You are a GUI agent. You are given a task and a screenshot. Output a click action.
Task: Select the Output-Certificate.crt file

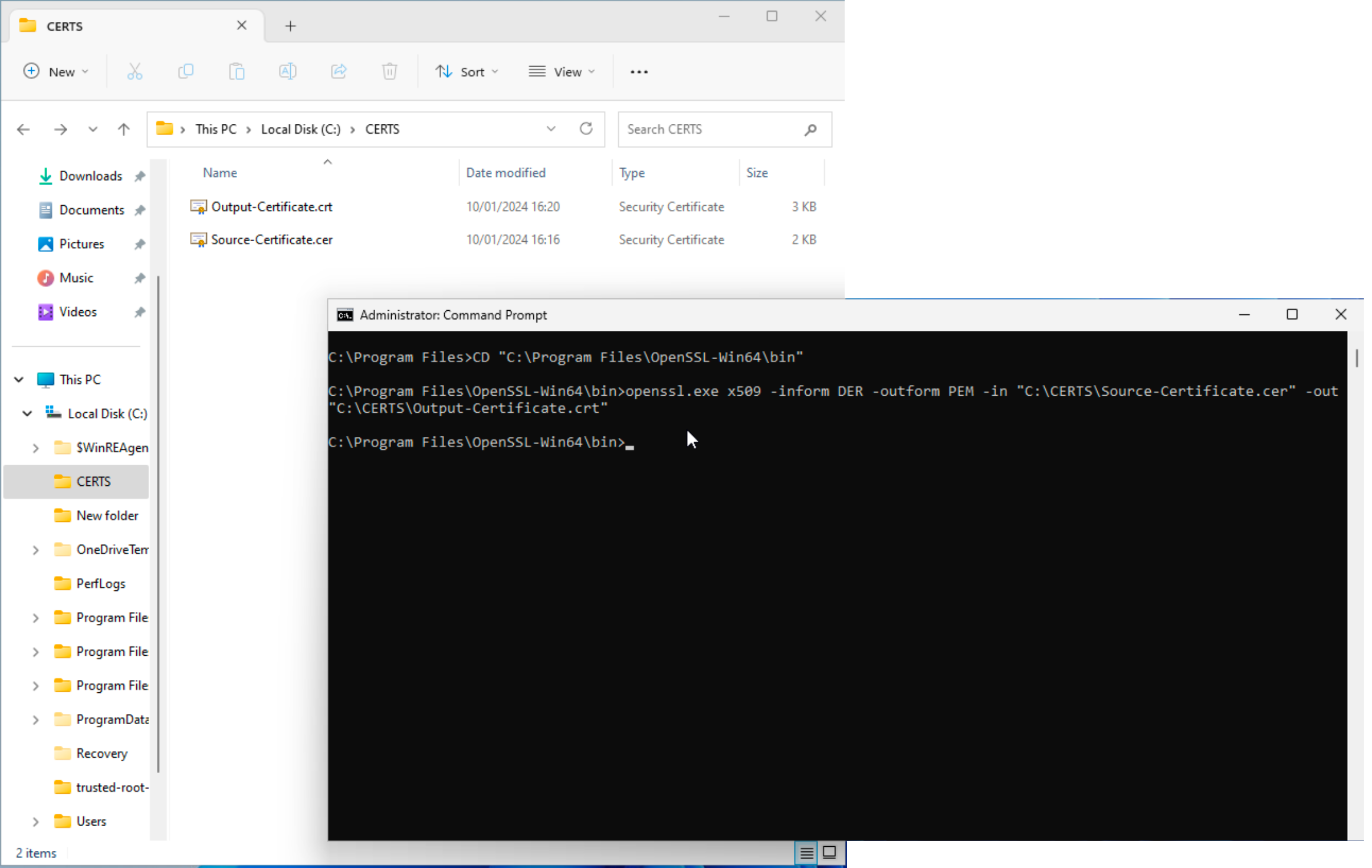tap(271, 207)
